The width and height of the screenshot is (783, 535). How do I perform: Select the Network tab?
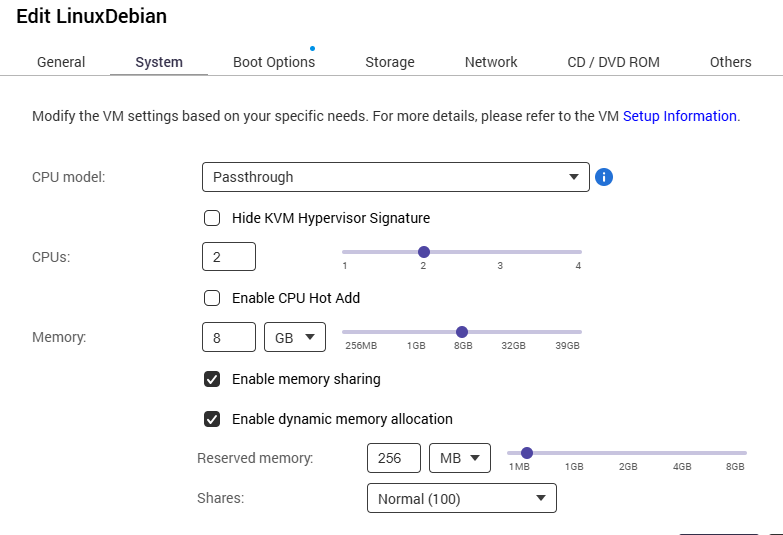pyautogui.click(x=491, y=62)
